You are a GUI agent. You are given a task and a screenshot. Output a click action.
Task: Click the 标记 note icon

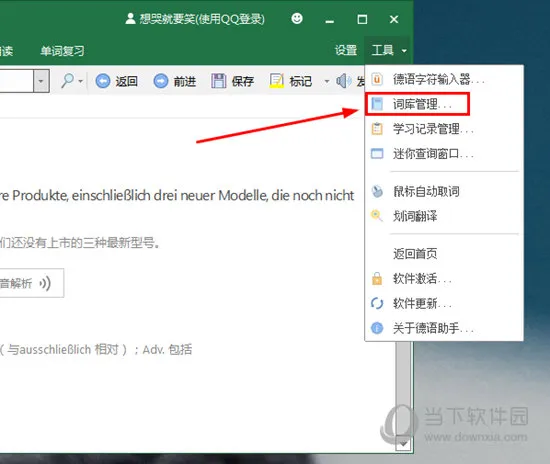(276, 81)
